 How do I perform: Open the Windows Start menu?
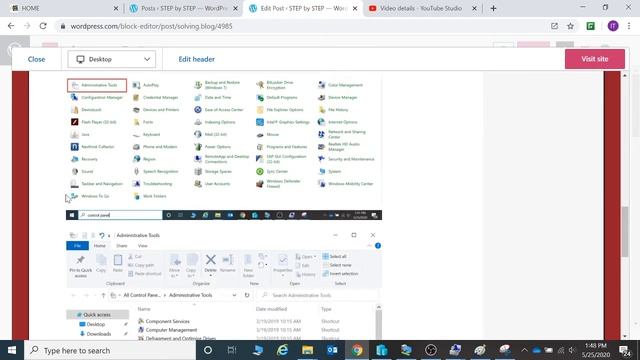pos(12,350)
